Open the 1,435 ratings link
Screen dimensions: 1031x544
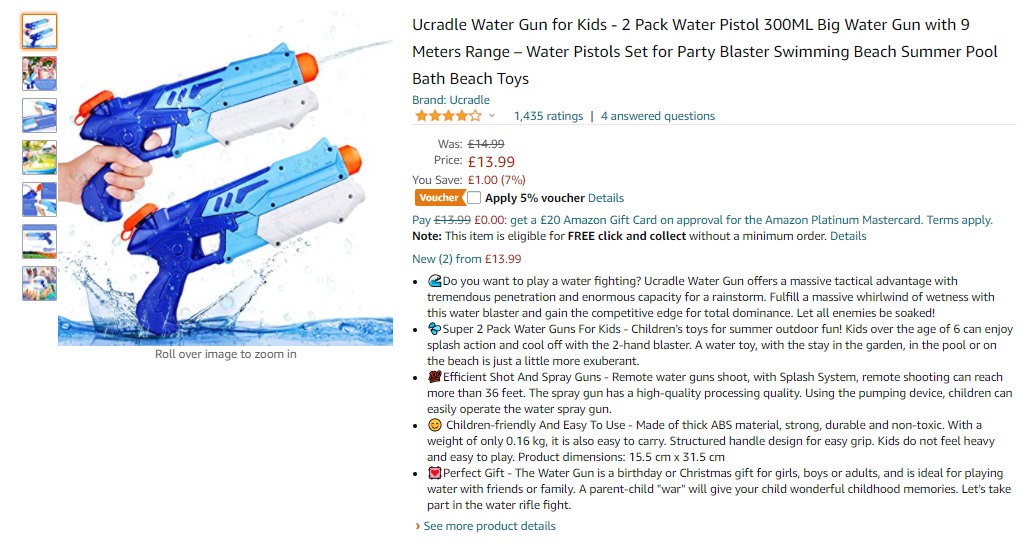[548, 116]
